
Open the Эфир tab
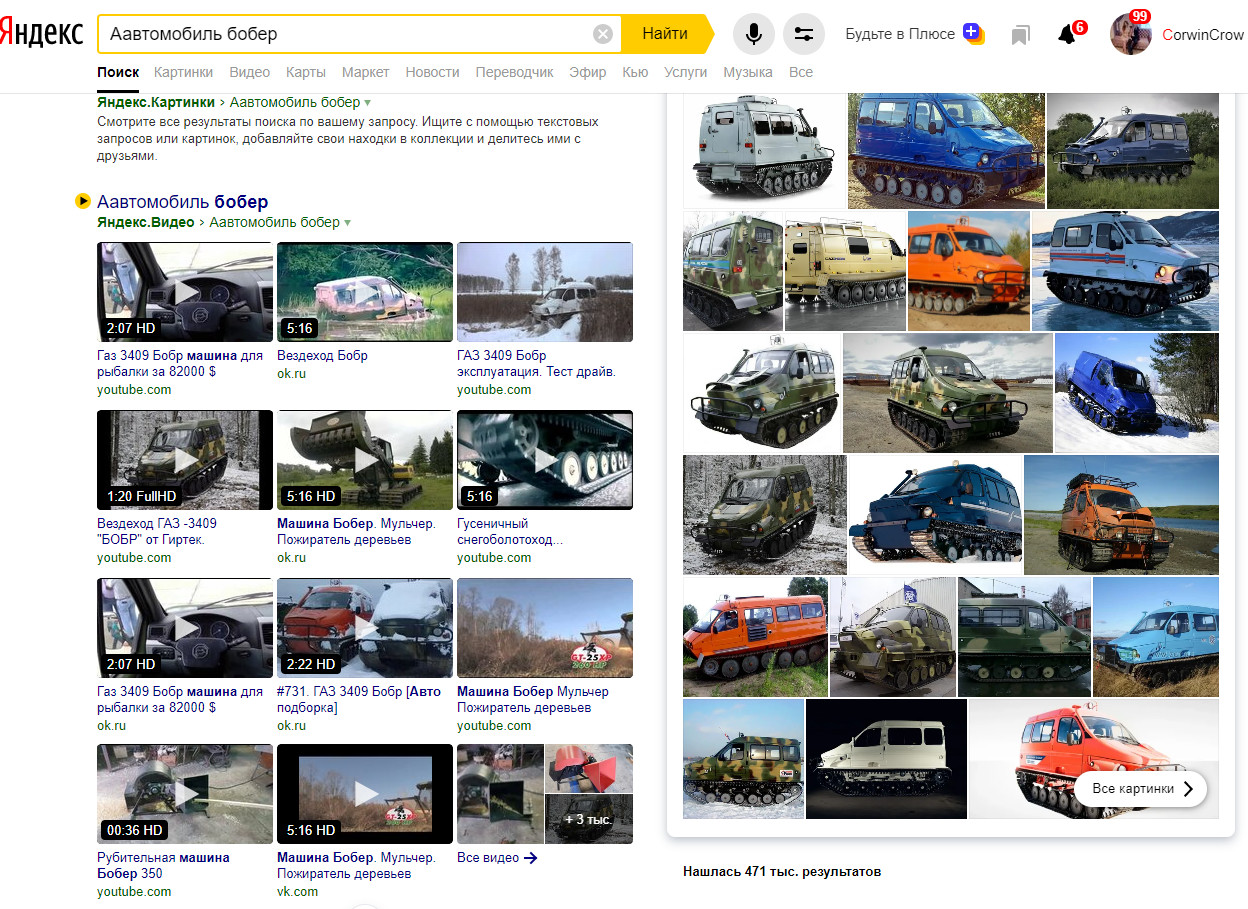588,72
